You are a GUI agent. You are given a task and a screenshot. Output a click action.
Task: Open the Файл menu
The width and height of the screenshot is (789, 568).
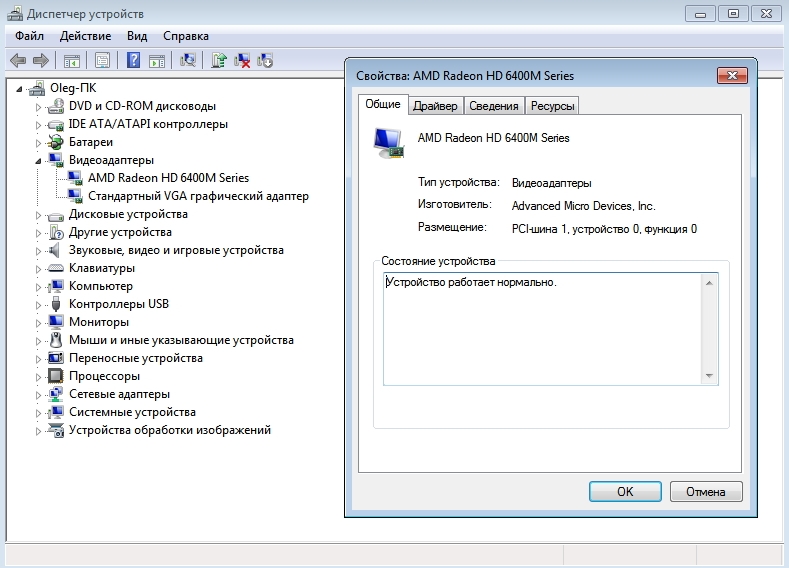click(x=29, y=36)
